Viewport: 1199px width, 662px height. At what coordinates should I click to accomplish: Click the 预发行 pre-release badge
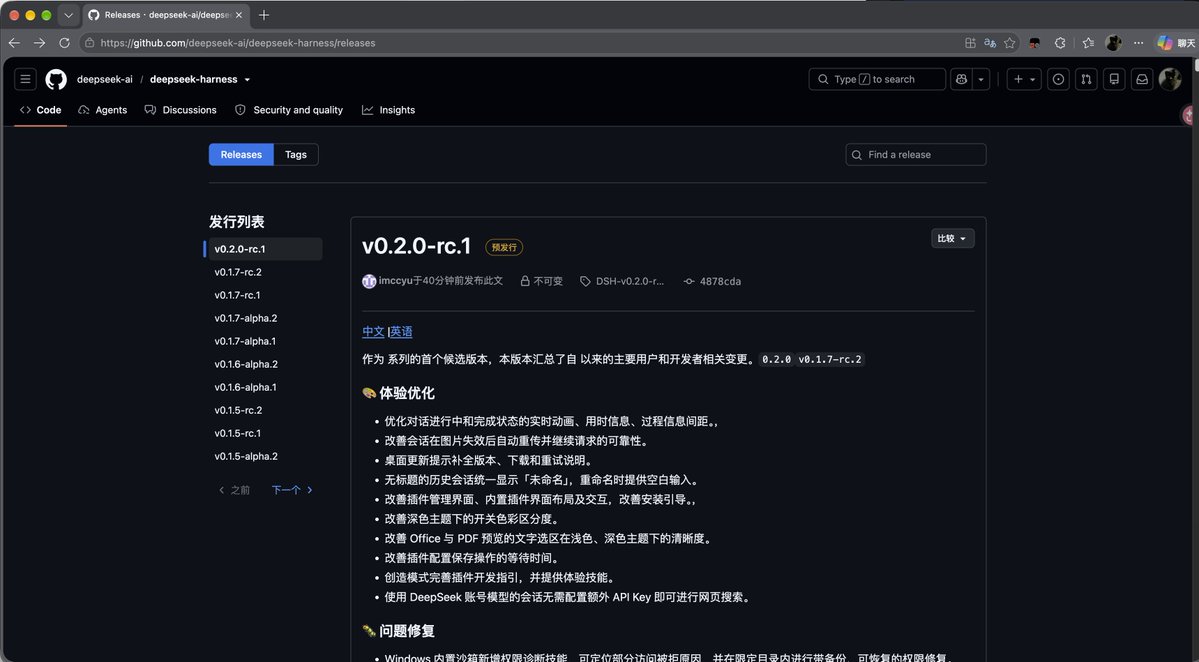pyautogui.click(x=504, y=247)
